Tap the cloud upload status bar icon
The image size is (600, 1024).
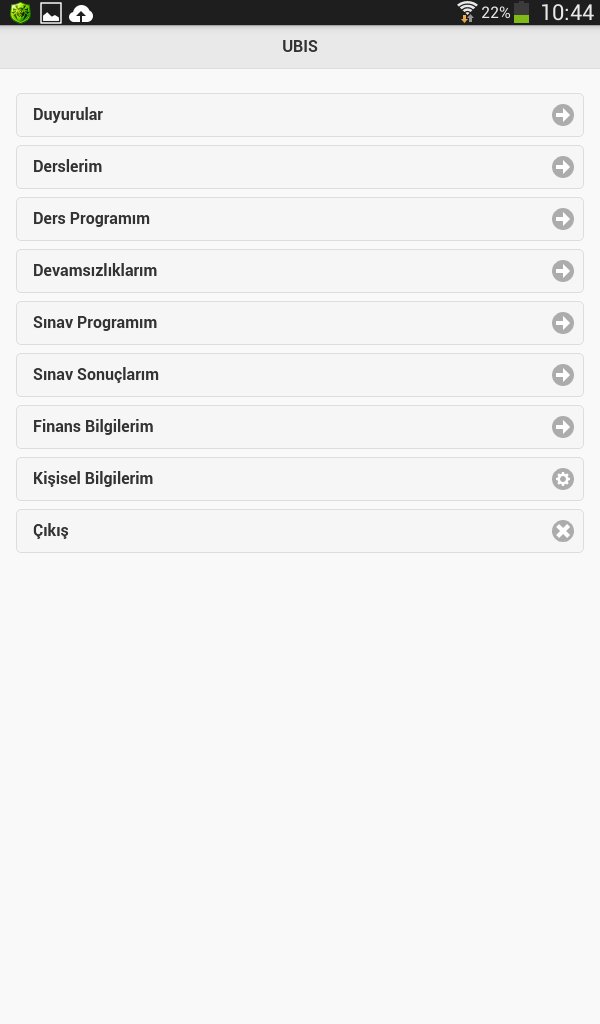[81, 13]
